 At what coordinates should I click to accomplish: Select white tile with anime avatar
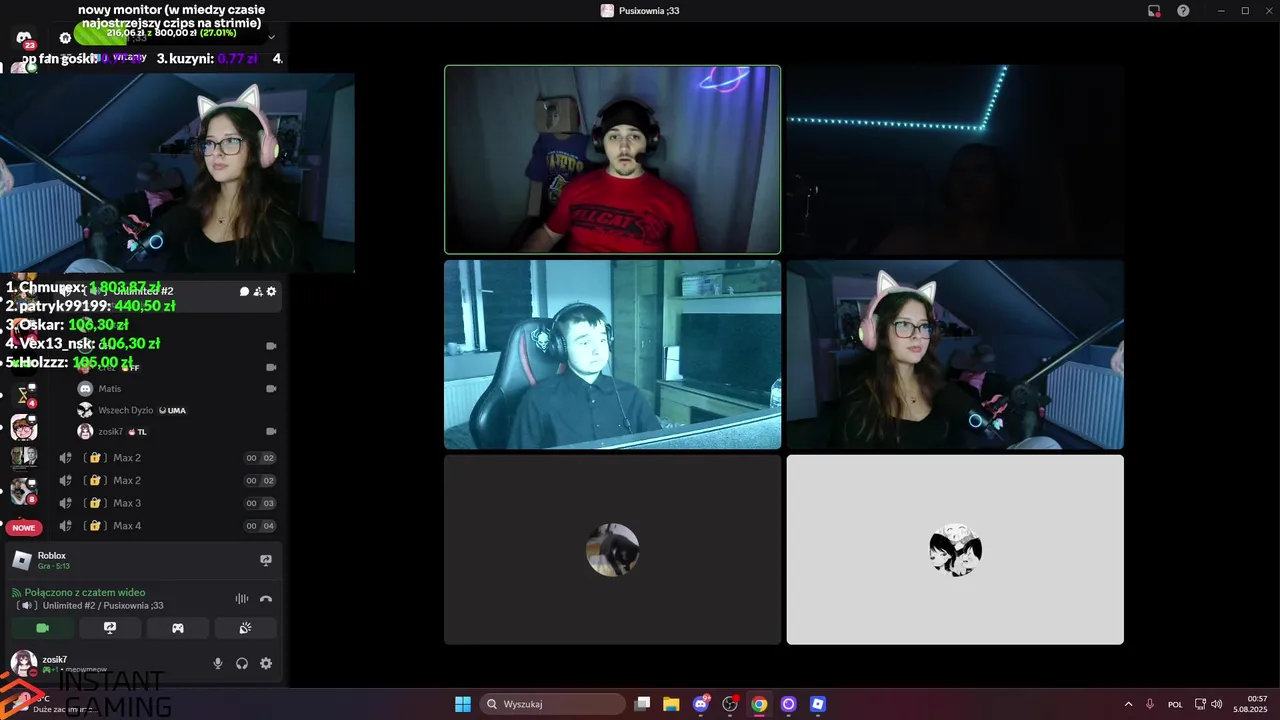point(955,550)
